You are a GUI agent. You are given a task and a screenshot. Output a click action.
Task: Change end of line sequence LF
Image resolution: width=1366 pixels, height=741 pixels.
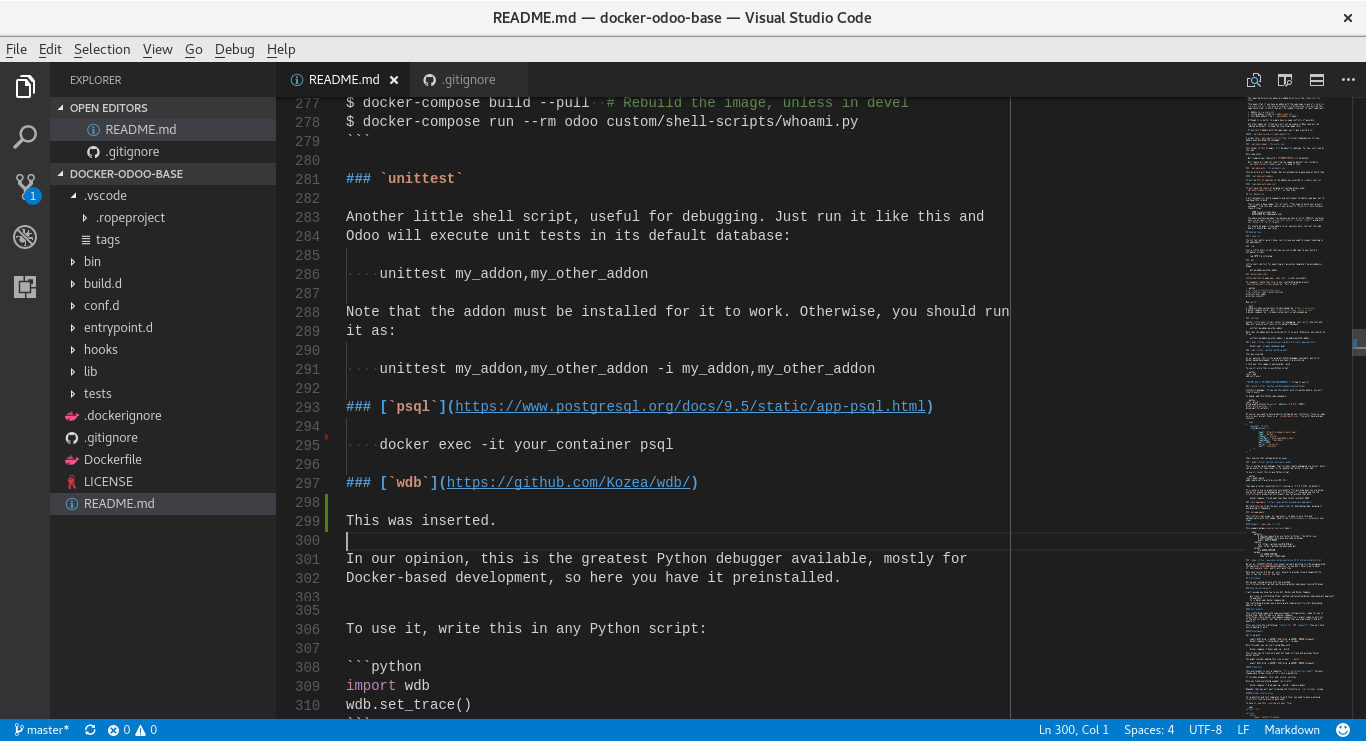pyautogui.click(x=1243, y=730)
